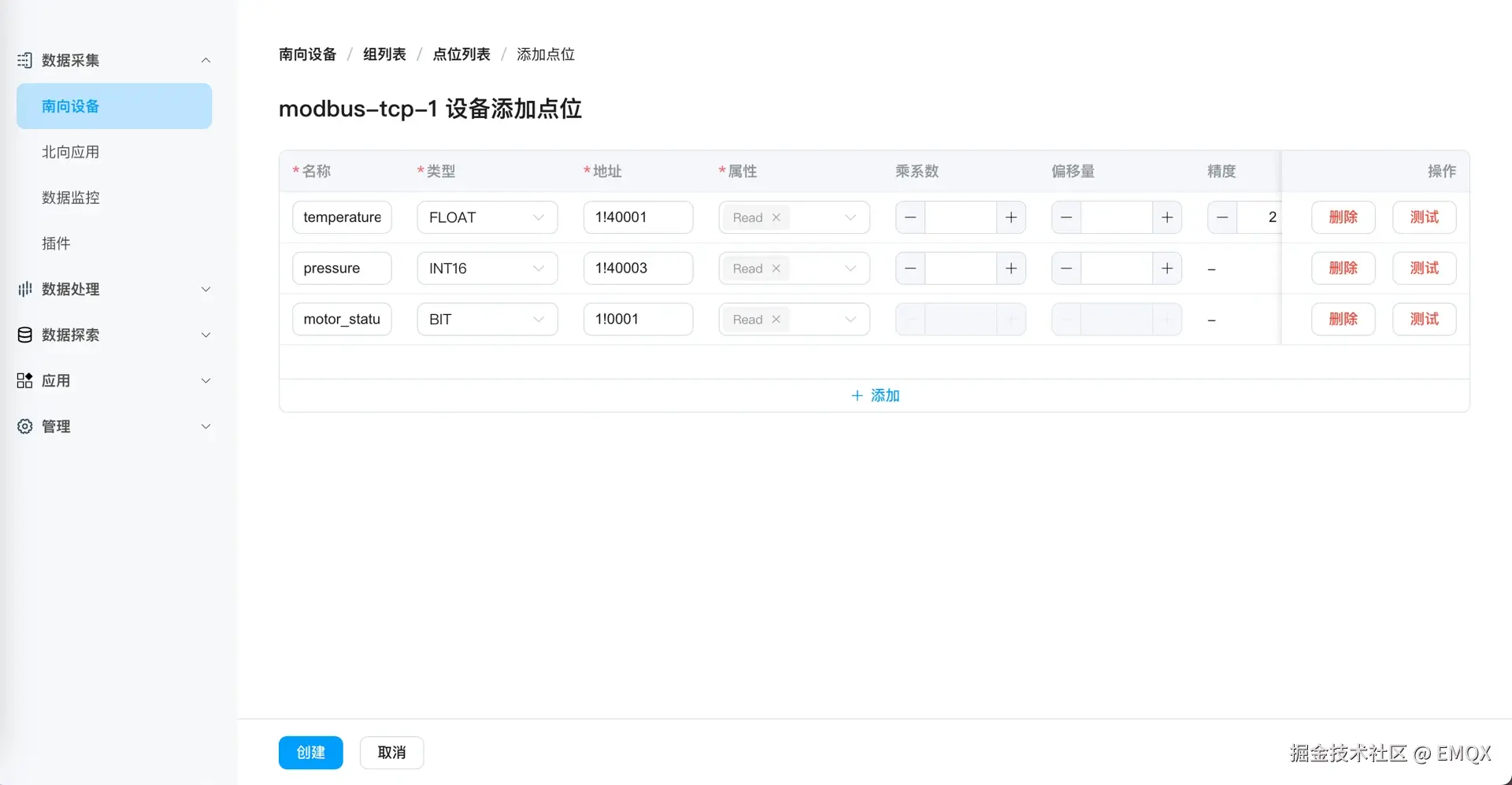Click the 管理 gear icon
Screen dimensions: 1512x785
24,426
